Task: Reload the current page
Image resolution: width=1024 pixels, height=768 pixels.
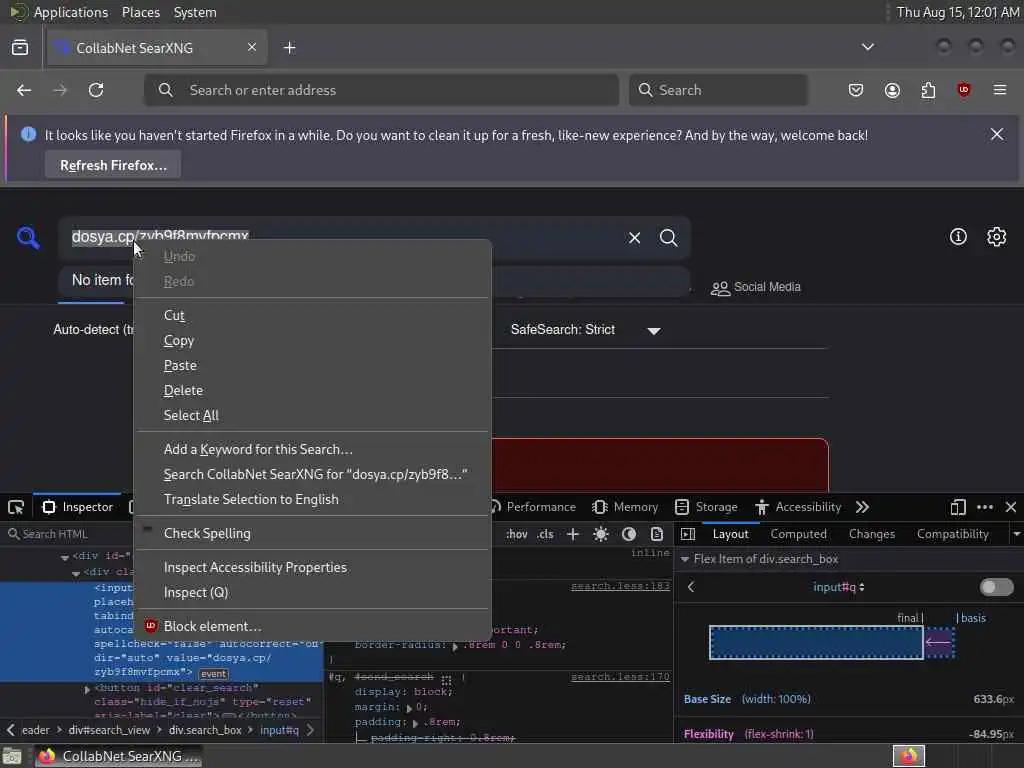Action: coord(96,90)
